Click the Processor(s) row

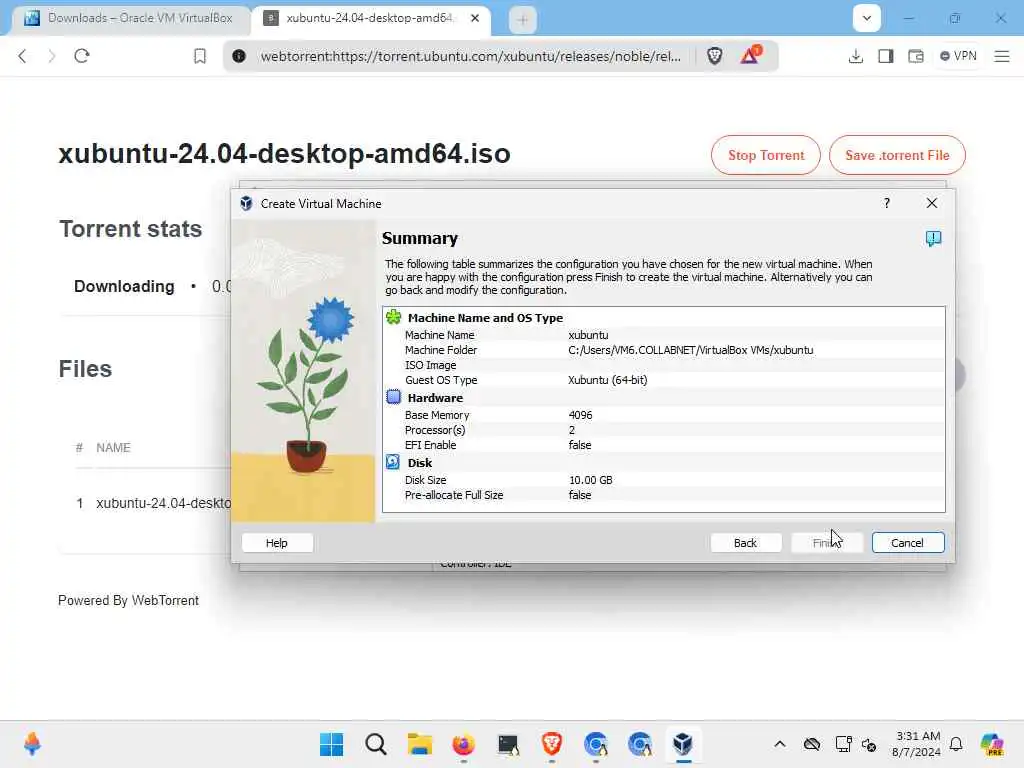click(664, 430)
